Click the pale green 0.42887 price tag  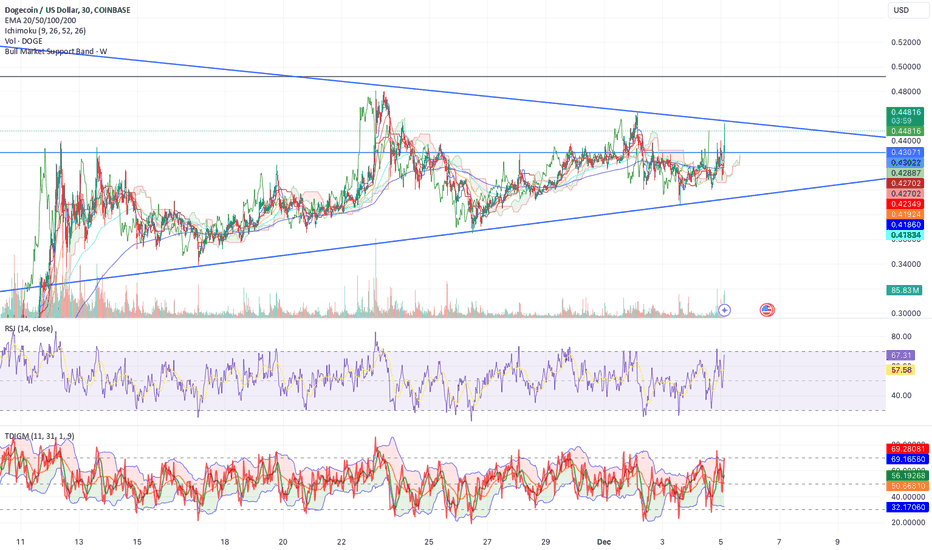905,173
